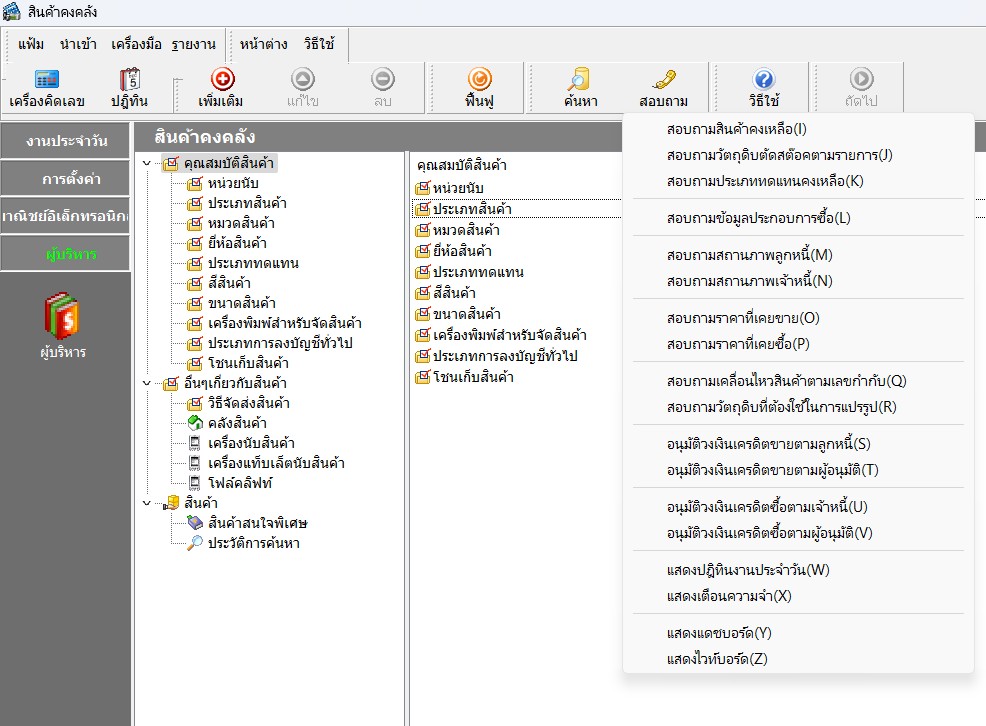Select เครื่องนับสินค้า device icon in tree

coord(196,443)
